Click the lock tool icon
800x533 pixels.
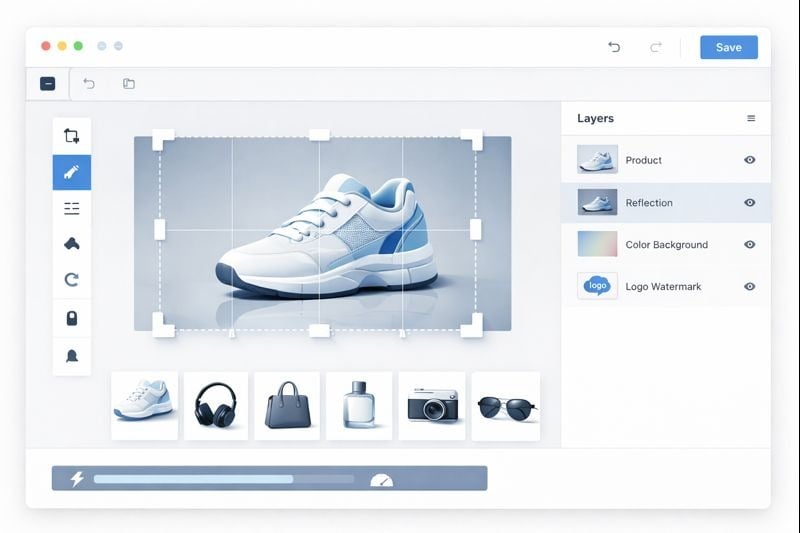71,318
